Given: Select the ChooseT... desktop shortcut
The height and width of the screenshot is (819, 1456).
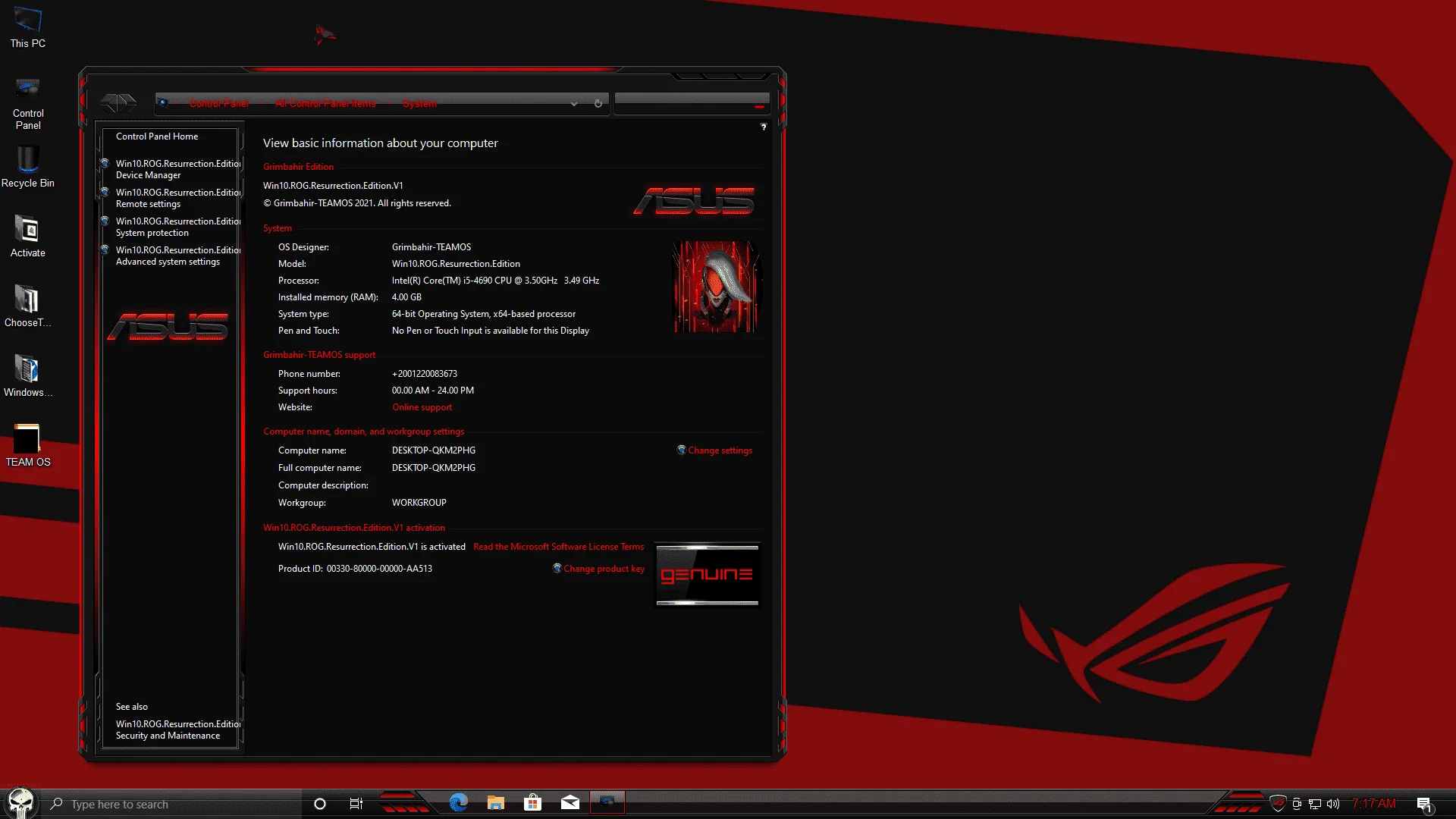Looking at the screenshot, I should pos(28,307).
